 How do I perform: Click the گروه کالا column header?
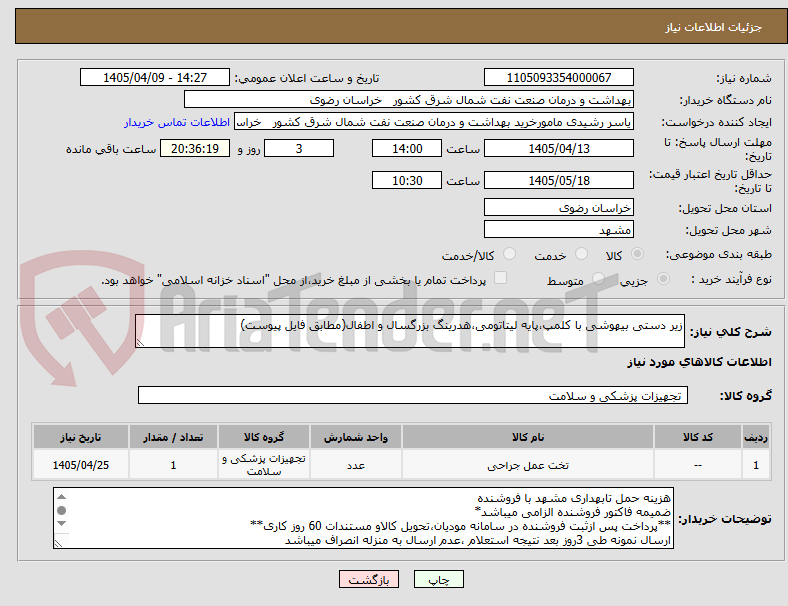(x=264, y=437)
